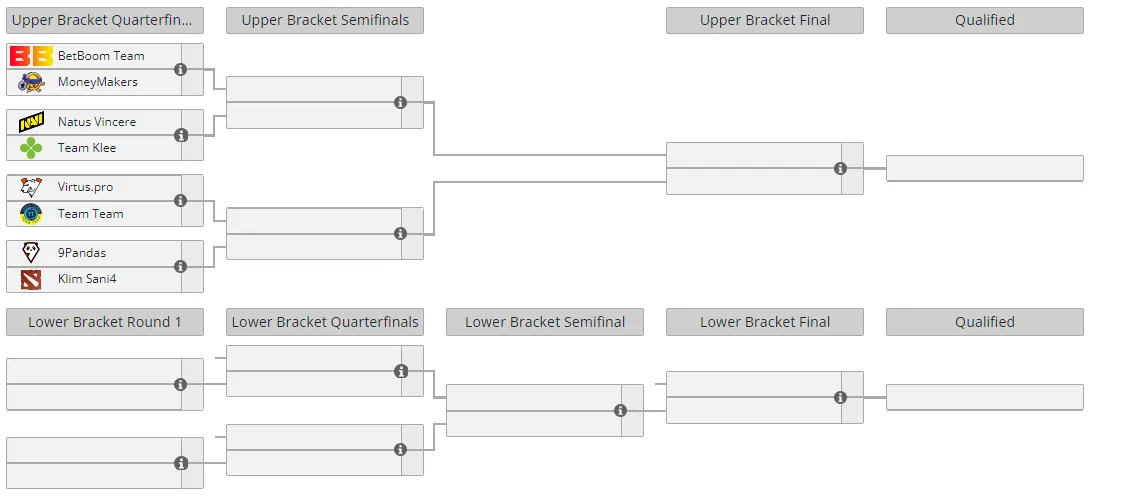This screenshot has height=500, width=1124.
Task: Select the MoneyMakers team name
Action: [x=97, y=82]
